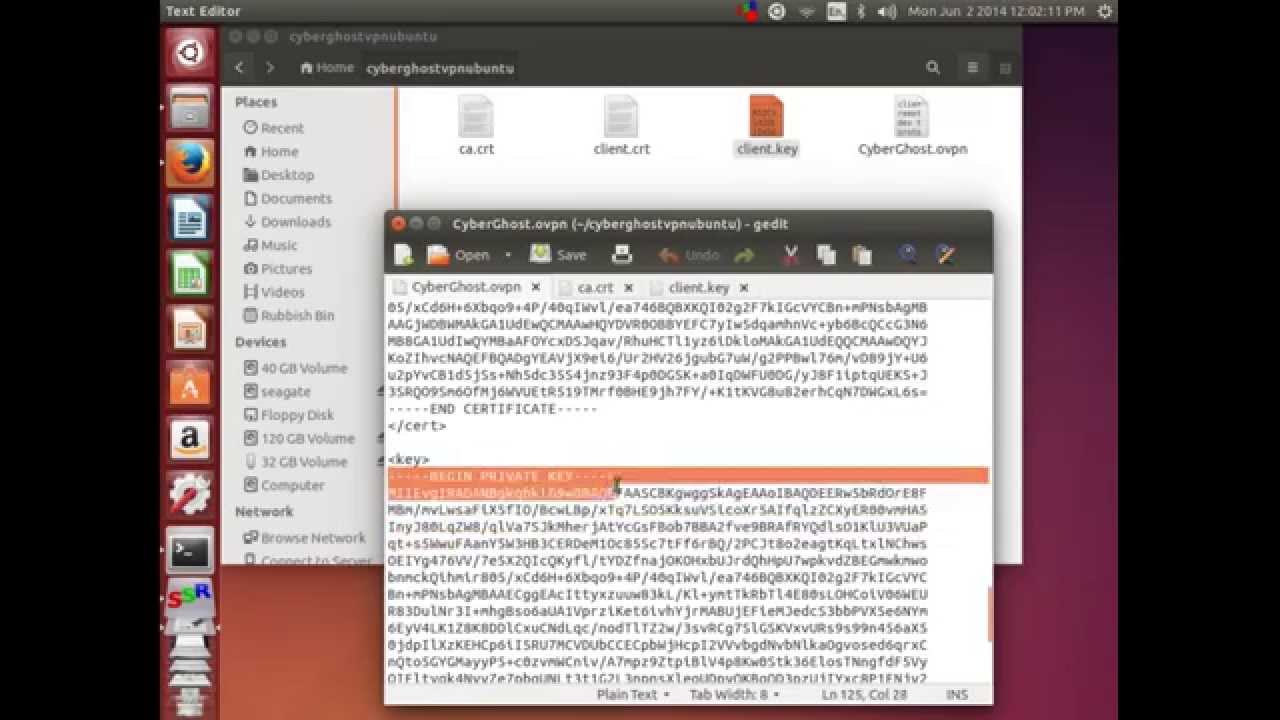Redo the last undone edit
Screen dimensions: 1280x720
point(745,255)
